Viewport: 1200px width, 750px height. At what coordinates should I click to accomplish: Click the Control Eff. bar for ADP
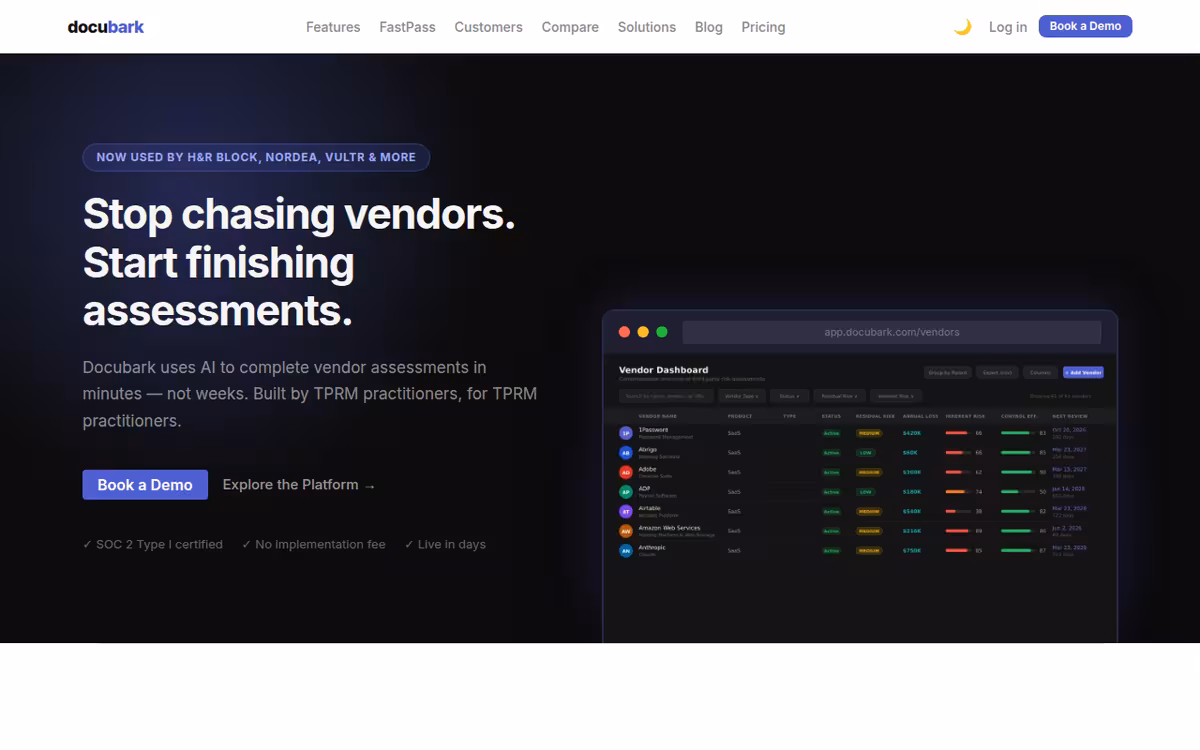(1018, 492)
